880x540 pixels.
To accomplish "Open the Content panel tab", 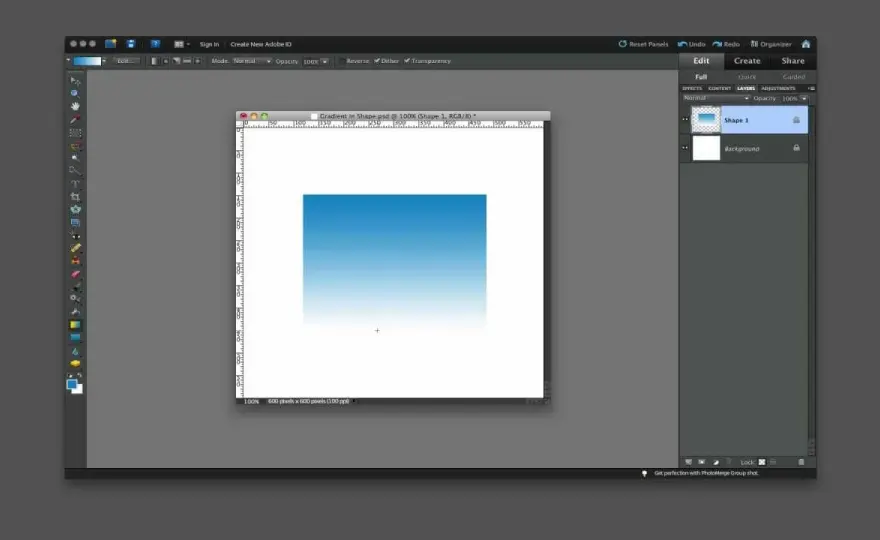I will (719, 88).
